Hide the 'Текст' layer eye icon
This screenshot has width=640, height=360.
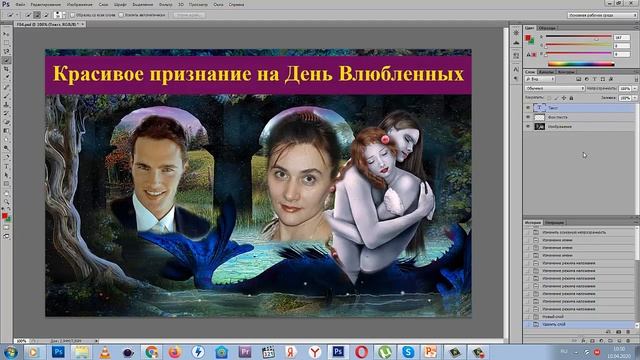click(528, 108)
